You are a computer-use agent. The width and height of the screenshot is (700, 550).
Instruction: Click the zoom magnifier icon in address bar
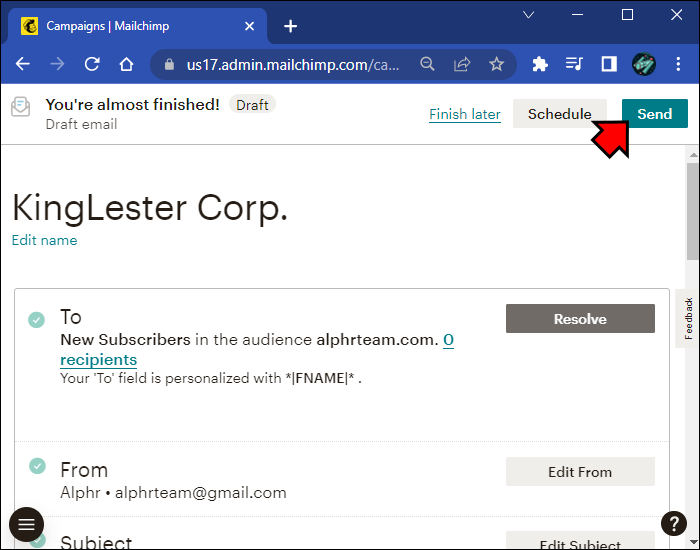[427, 64]
